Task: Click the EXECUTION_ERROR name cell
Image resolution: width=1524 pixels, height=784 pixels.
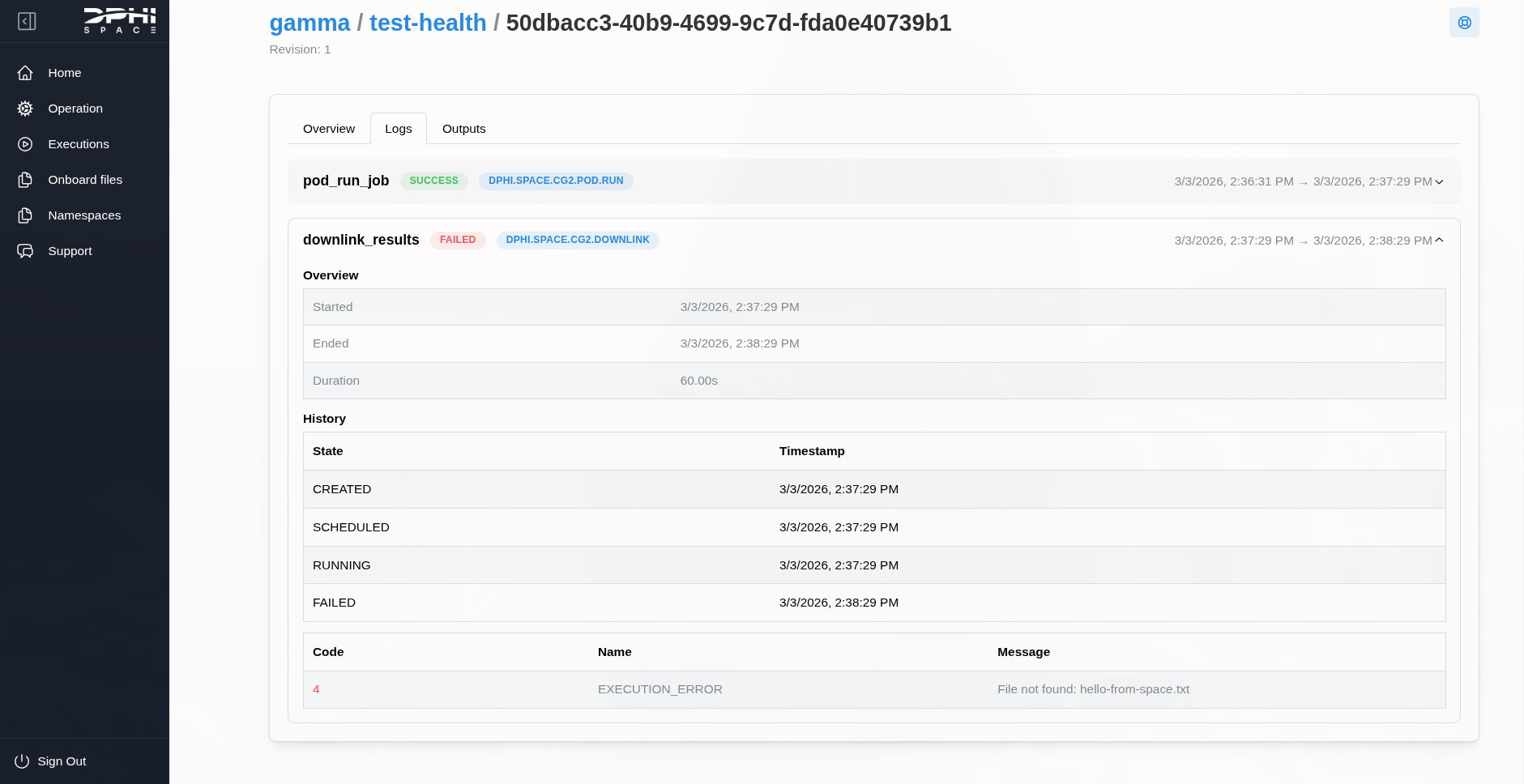Action: (660, 689)
